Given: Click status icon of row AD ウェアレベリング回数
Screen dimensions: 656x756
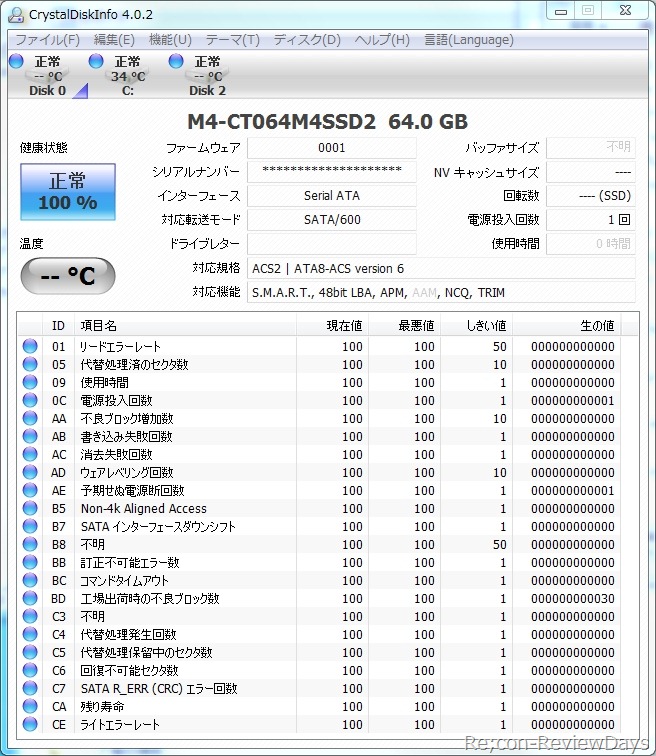Looking at the screenshot, I should point(30,472).
